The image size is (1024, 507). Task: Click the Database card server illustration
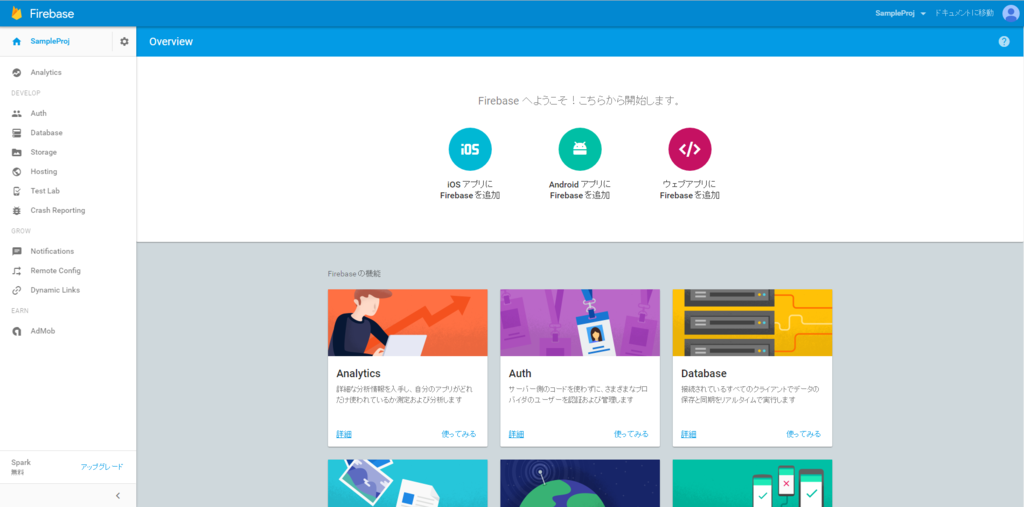[x=752, y=323]
